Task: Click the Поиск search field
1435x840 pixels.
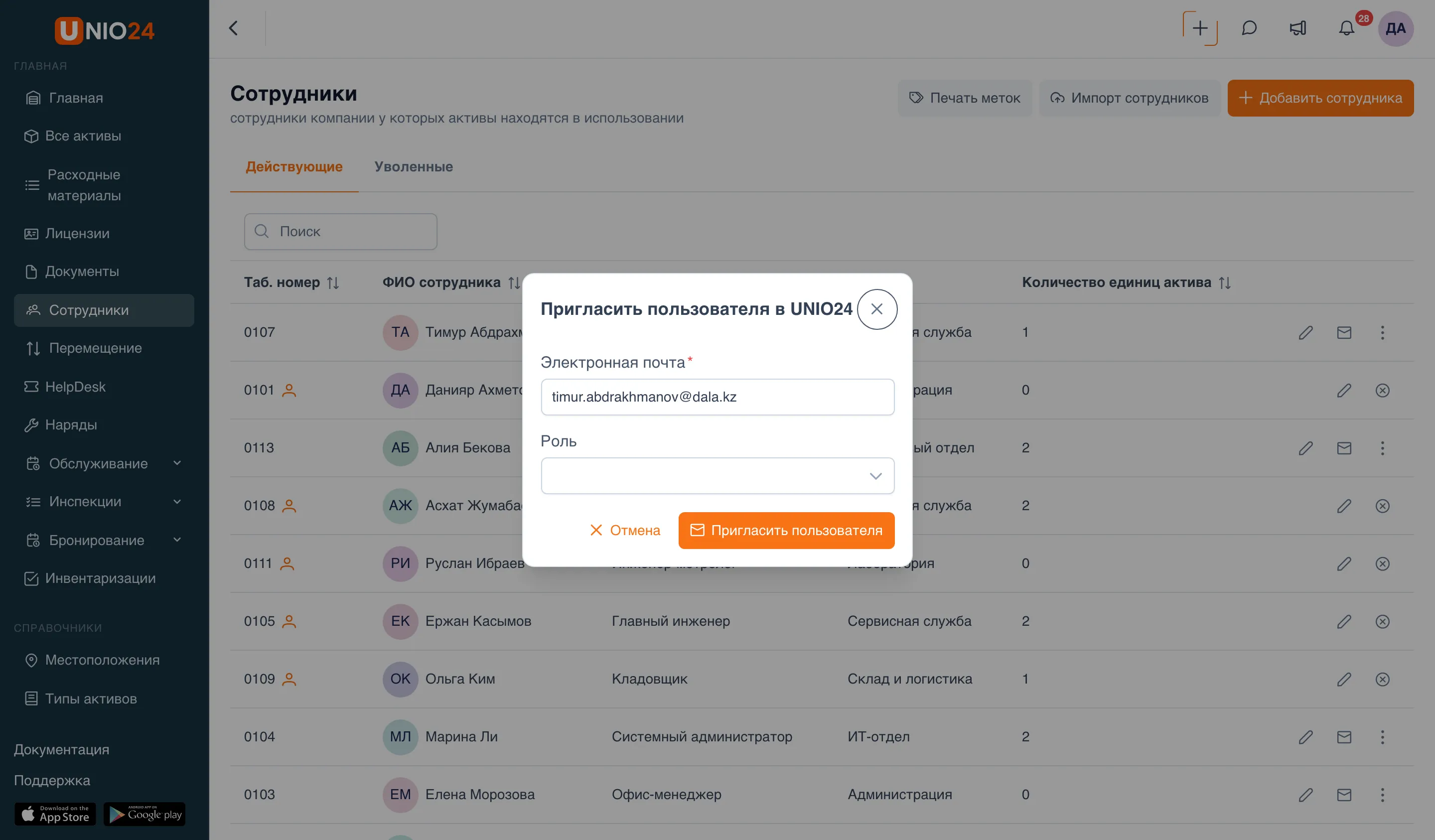Action: (340, 232)
